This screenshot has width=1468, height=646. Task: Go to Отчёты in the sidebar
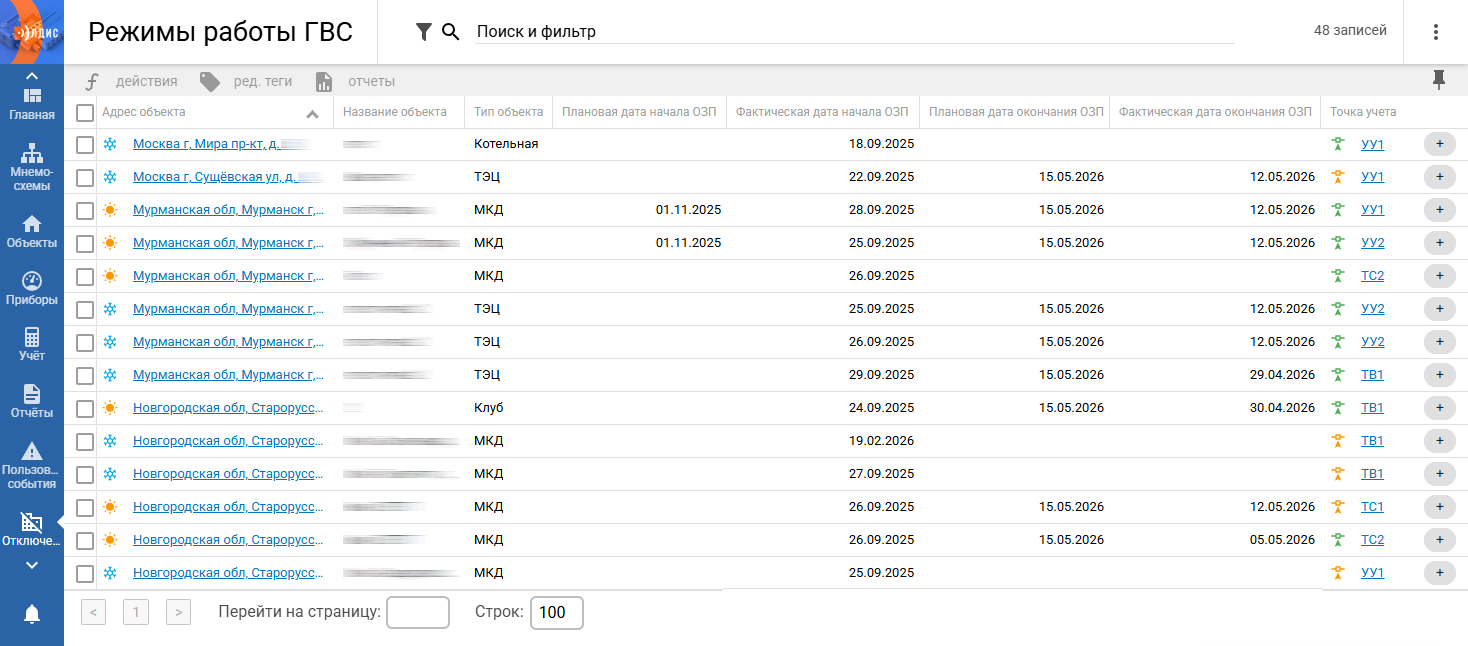(x=32, y=401)
